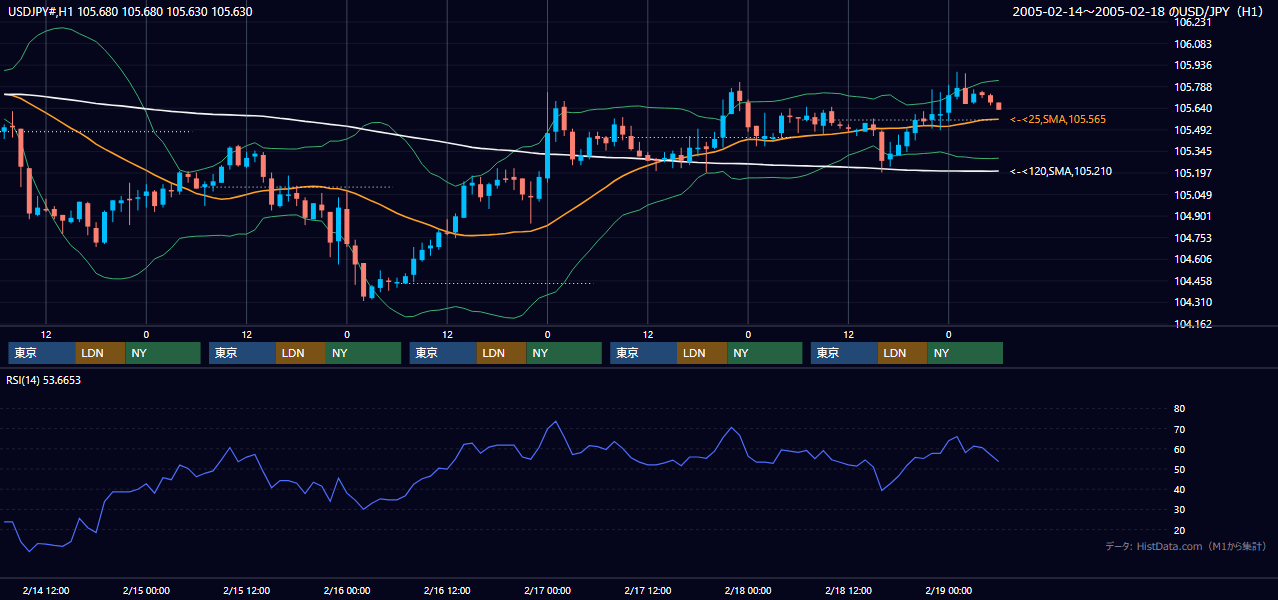Select the 2005-02-14〜2005-02-18 USD/JPY chart title
Viewport: 1278px width, 600px height.
click(1140, 12)
